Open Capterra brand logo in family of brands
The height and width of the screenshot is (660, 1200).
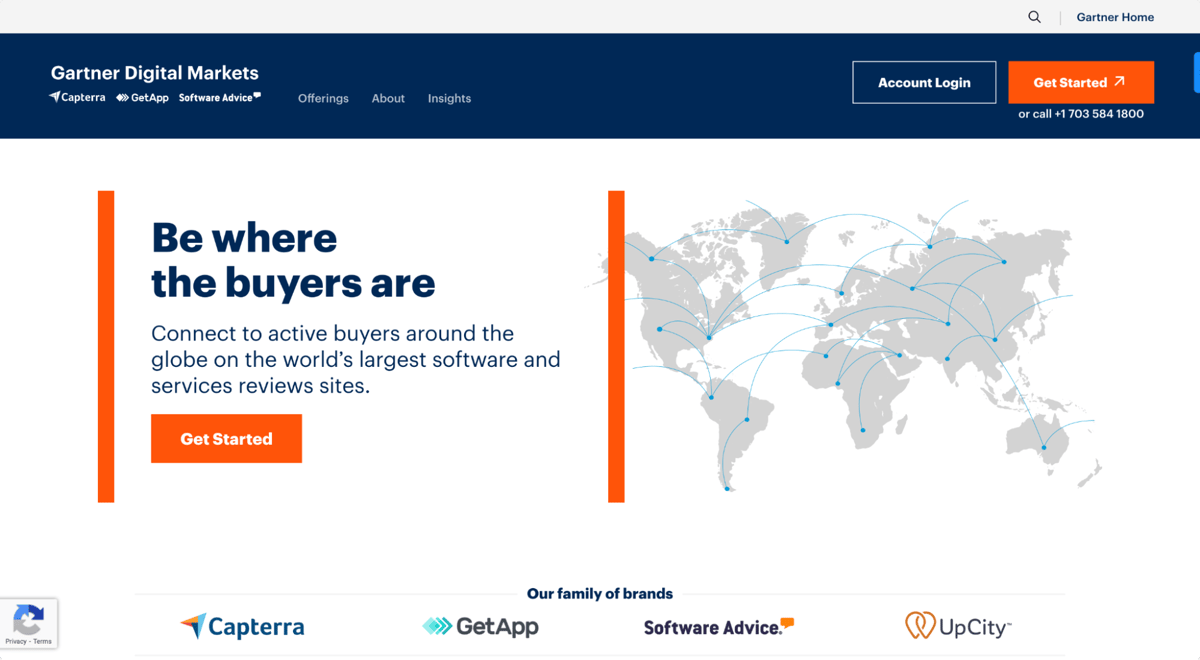(x=242, y=627)
